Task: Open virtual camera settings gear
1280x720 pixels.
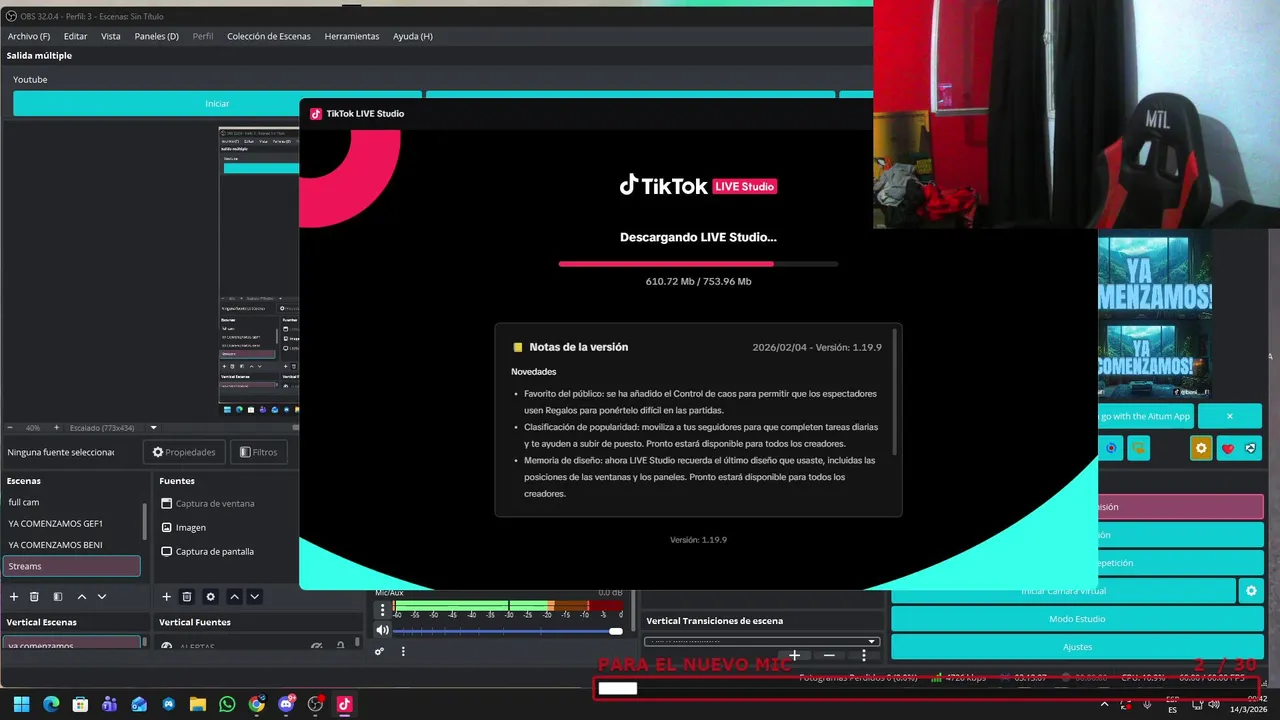Action: tap(1251, 591)
